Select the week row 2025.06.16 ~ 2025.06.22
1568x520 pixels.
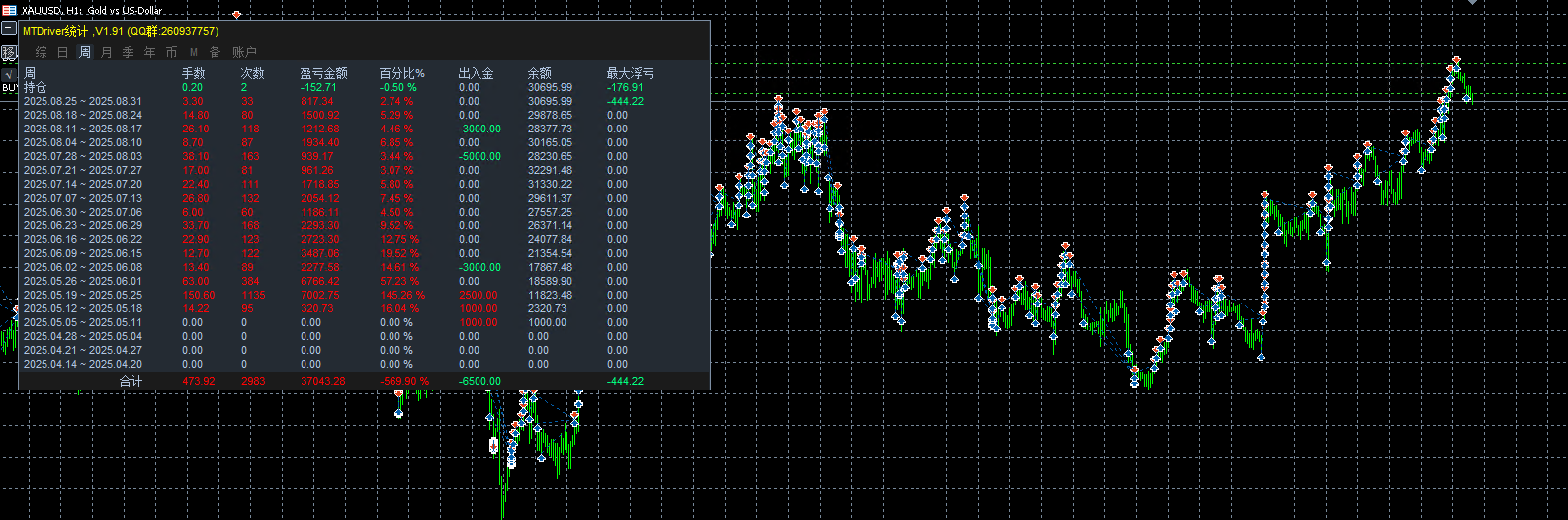click(x=83, y=239)
